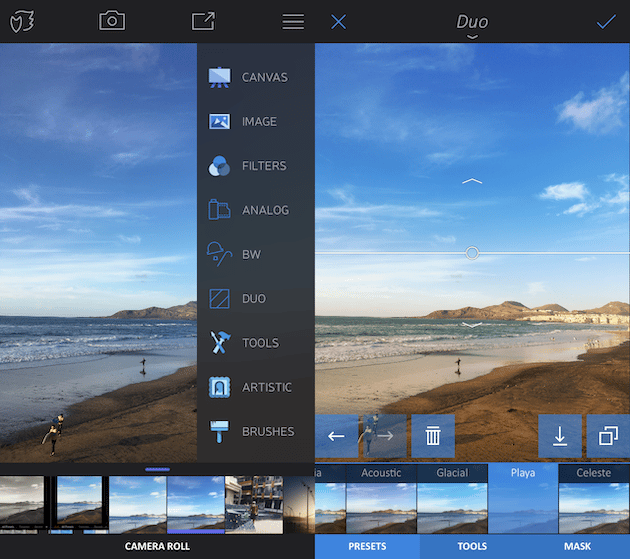
Task: Choose the Acoustic preset
Action: tap(381, 499)
